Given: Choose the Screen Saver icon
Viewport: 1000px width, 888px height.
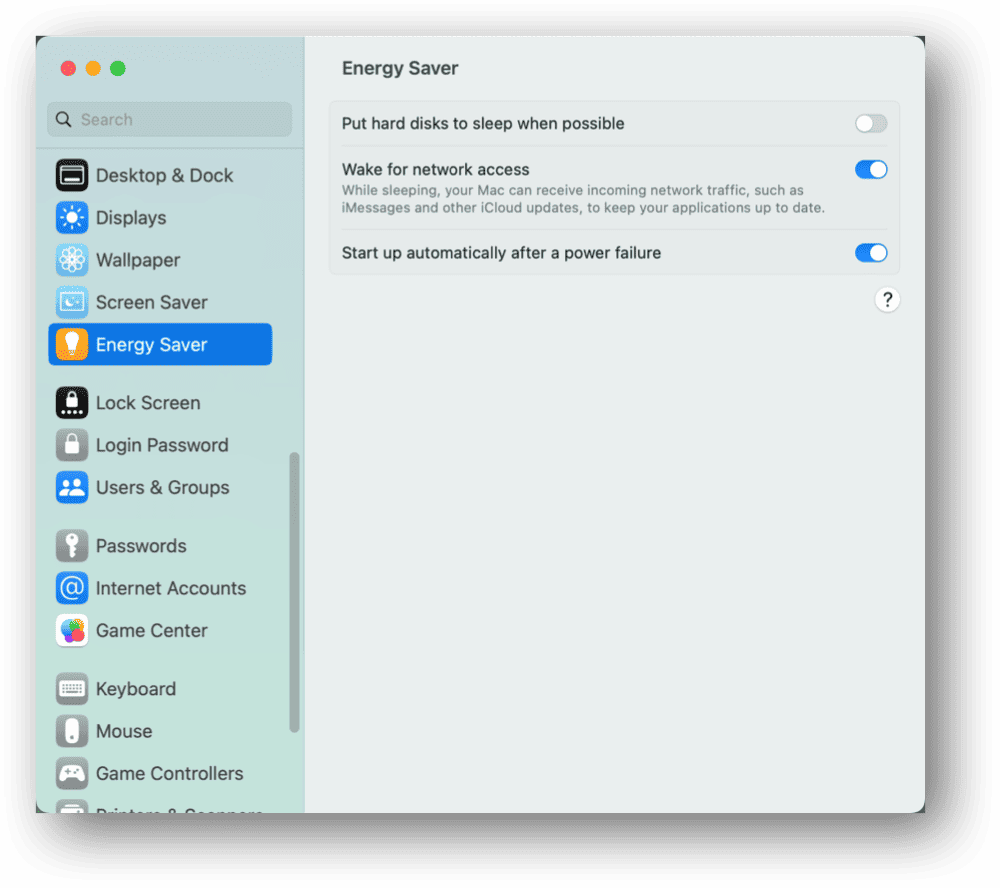Looking at the screenshot, I should [71, 302].
